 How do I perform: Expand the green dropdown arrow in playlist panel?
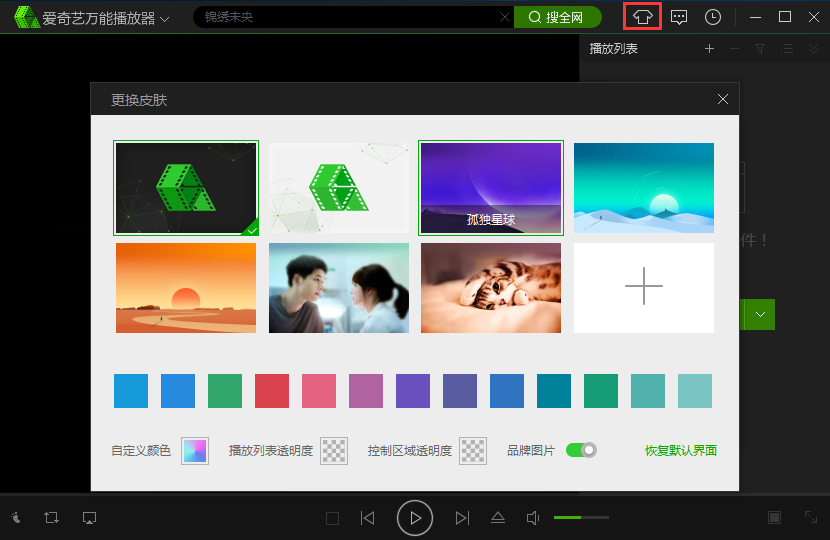pyautogui.click(x=761, y=314)
